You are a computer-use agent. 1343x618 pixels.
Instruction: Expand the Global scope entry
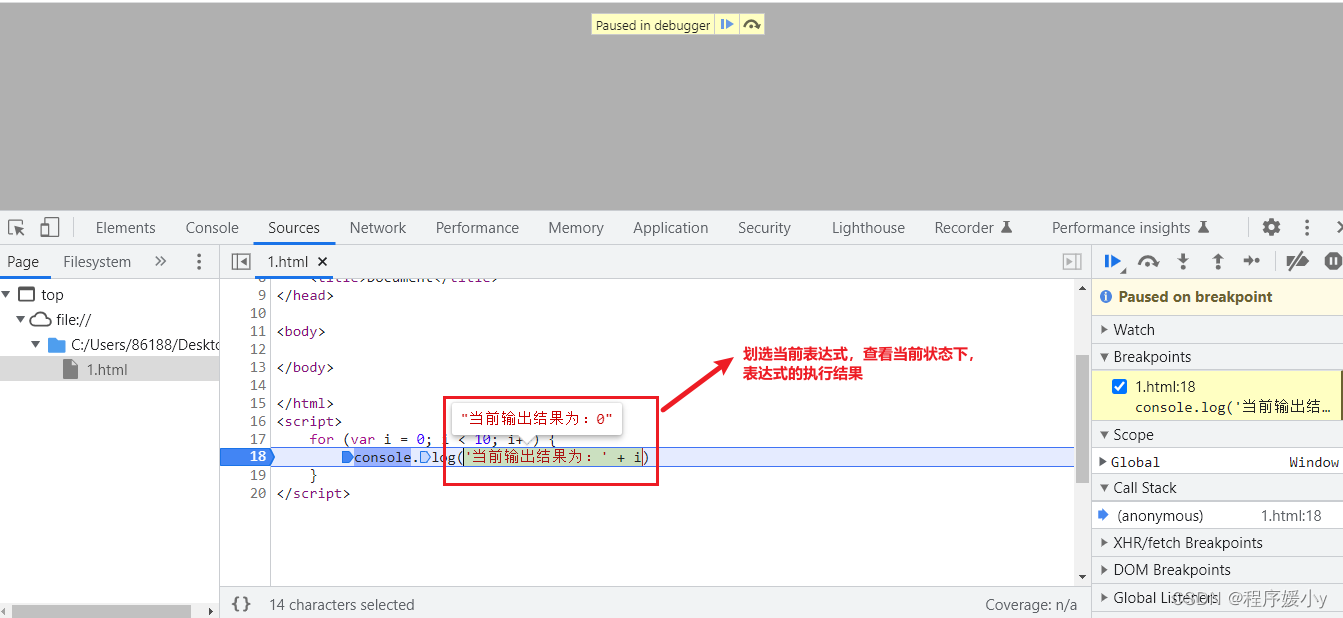coord(1103,462)
